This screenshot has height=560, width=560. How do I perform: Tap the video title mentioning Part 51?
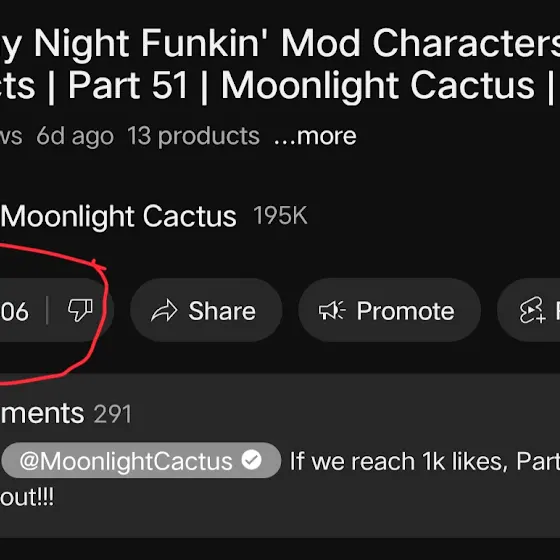click(280, 65)
